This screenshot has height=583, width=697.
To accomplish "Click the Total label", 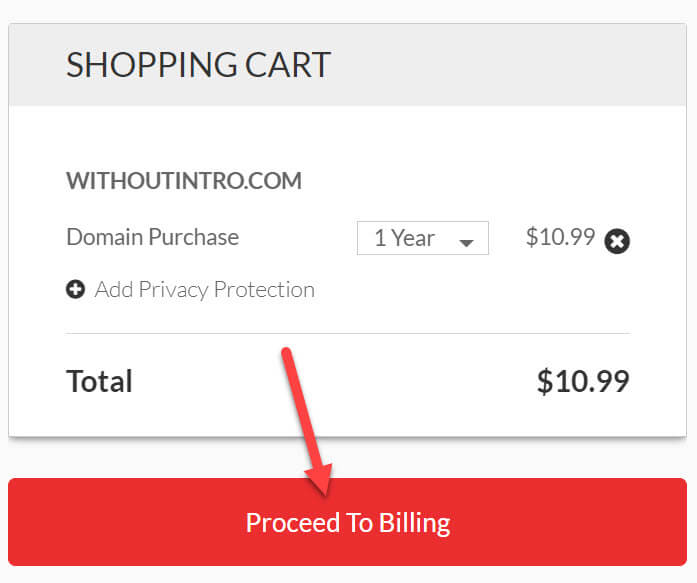I will 99,381.
